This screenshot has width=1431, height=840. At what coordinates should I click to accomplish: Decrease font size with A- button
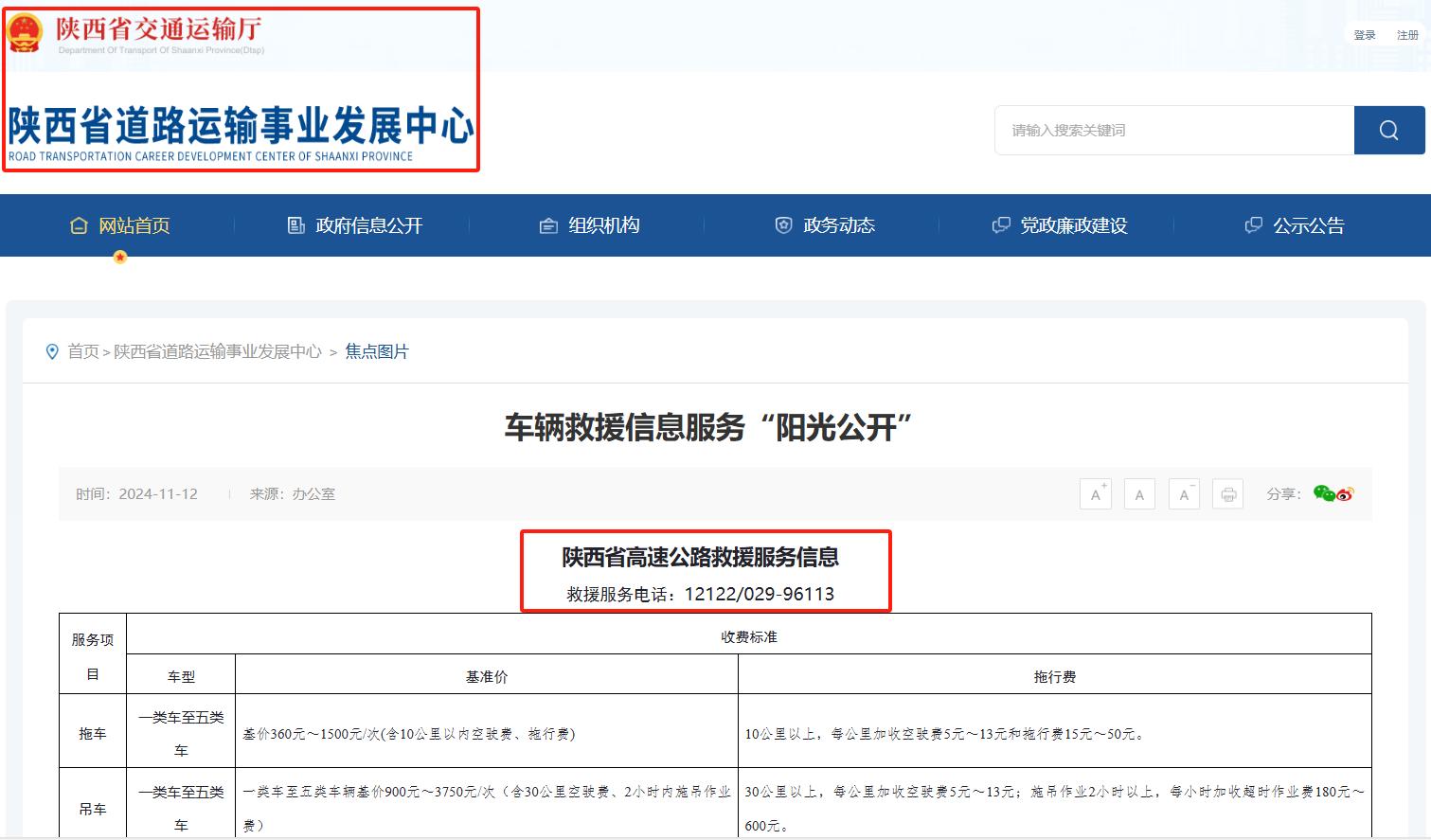point(1184,493)
